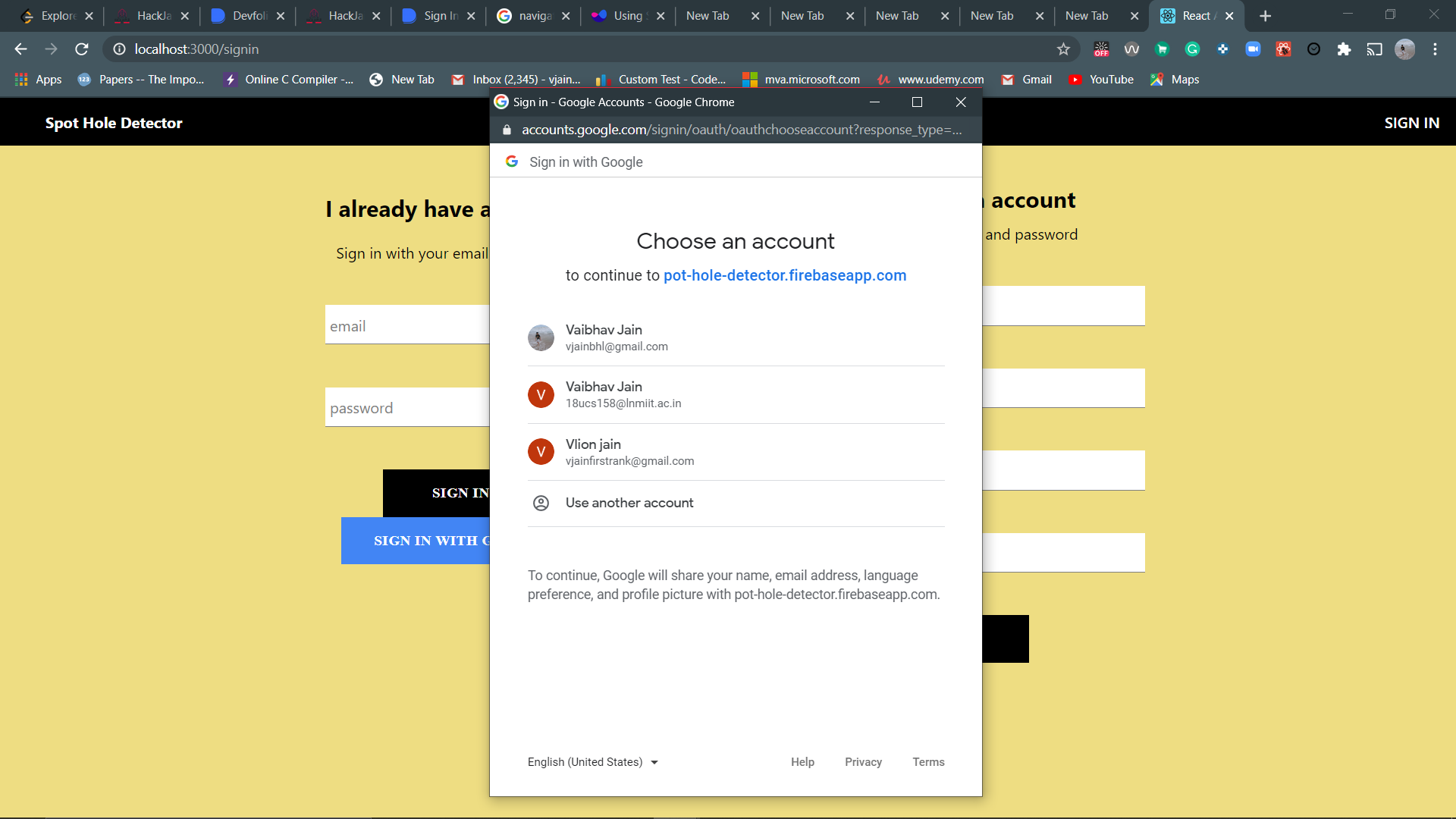The height and width of the screenshot is (819, 1456).
Task: Click the Chrome profile avatar icon
Action: [x=1404, y=49]
